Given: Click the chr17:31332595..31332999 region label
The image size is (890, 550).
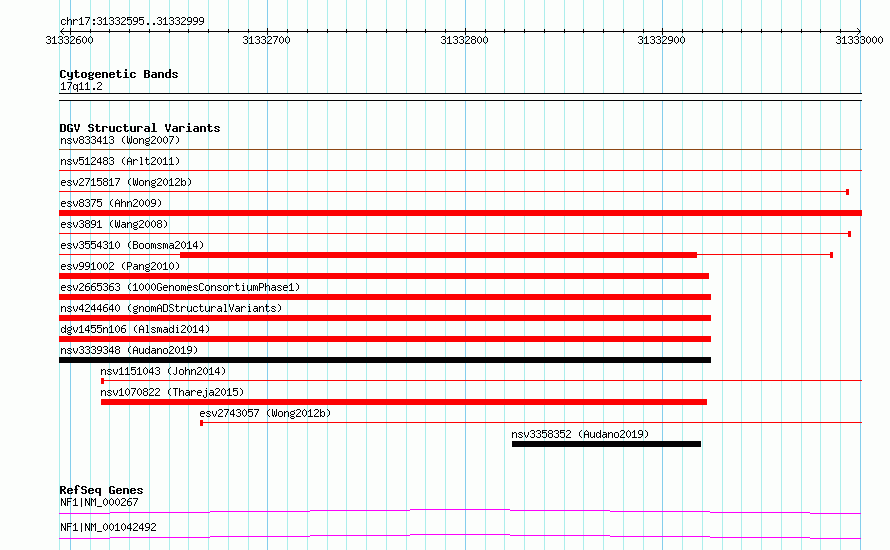Looking at the screenshot, I should (x=132, y=21).
